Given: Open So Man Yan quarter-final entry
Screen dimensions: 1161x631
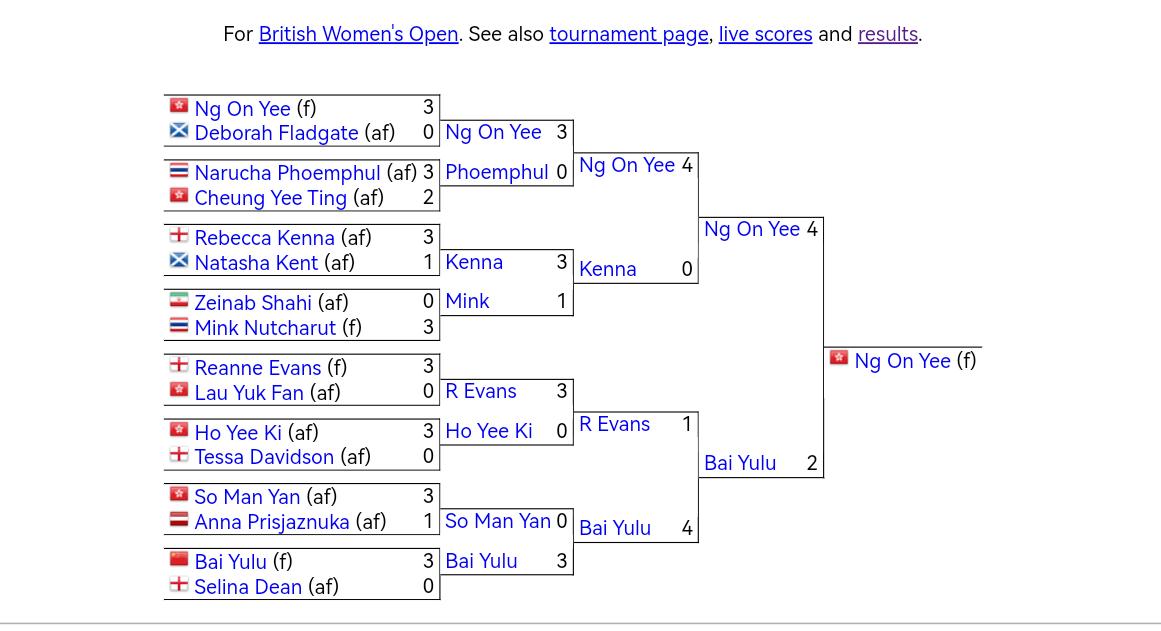Looking at the screenshot, I should 498,521.
